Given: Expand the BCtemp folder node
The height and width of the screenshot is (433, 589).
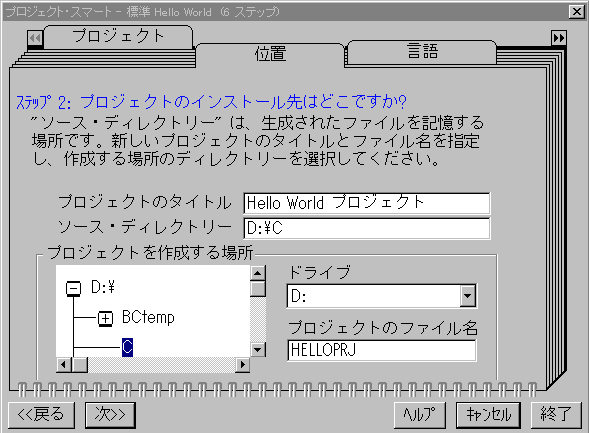Looking at the screenshot, I should tap(105, 318).
